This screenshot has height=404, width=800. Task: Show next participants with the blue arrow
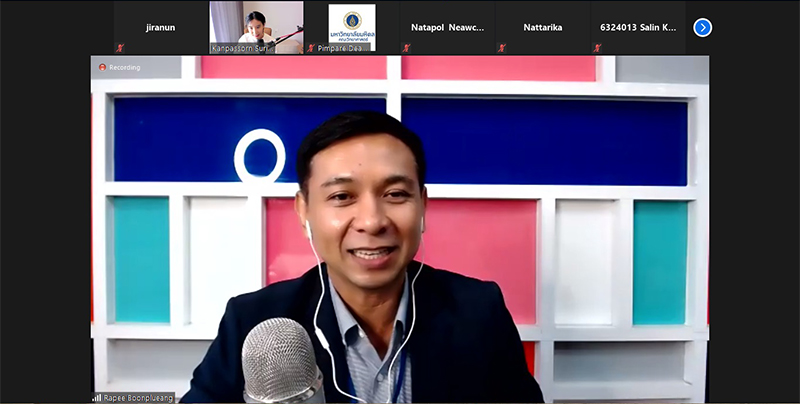tap(703, 27)
